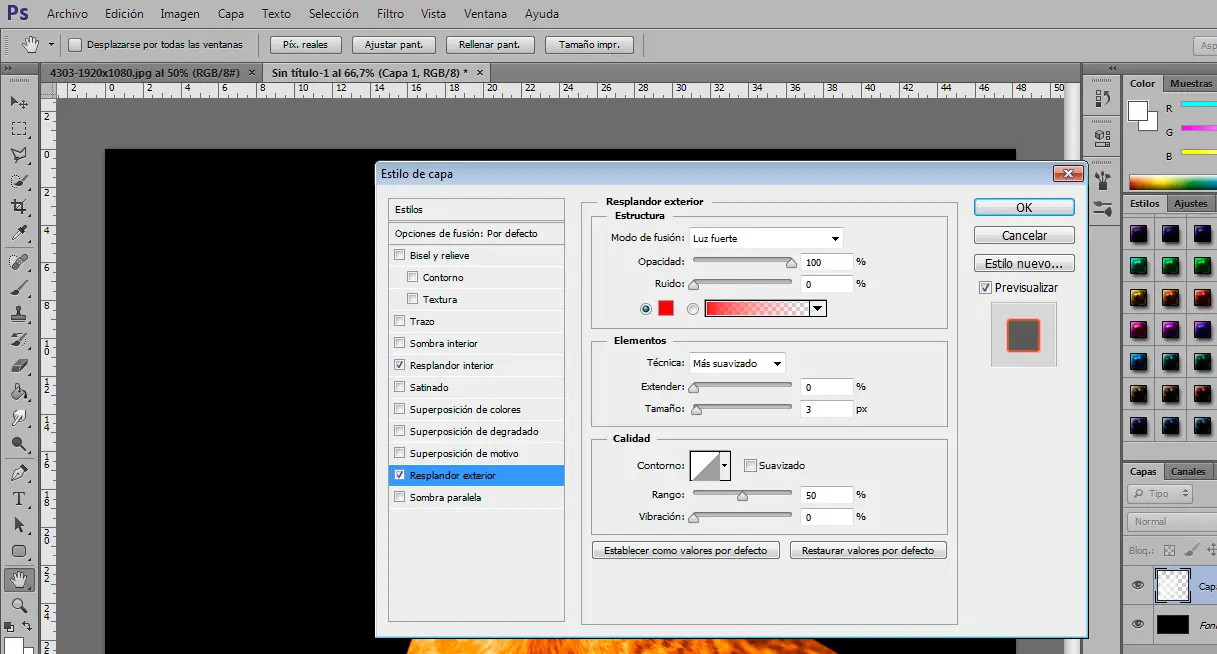Select the Spot Healing Brush tool
Image resolution: width=1217 pixels, height=654 pixels.
click(19, 262)
